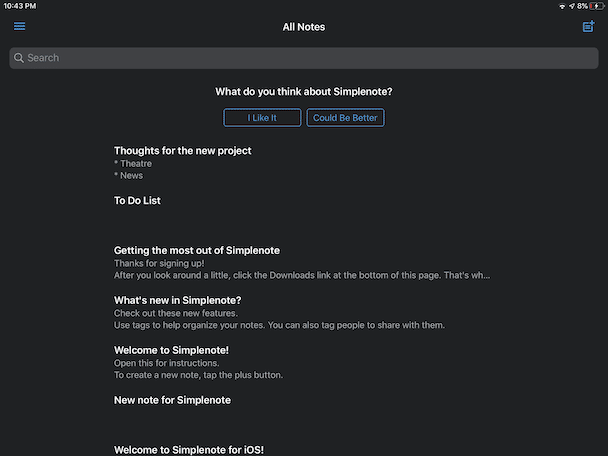Tap 'What do you think about Simplenote?' prompt

point(304,92)
